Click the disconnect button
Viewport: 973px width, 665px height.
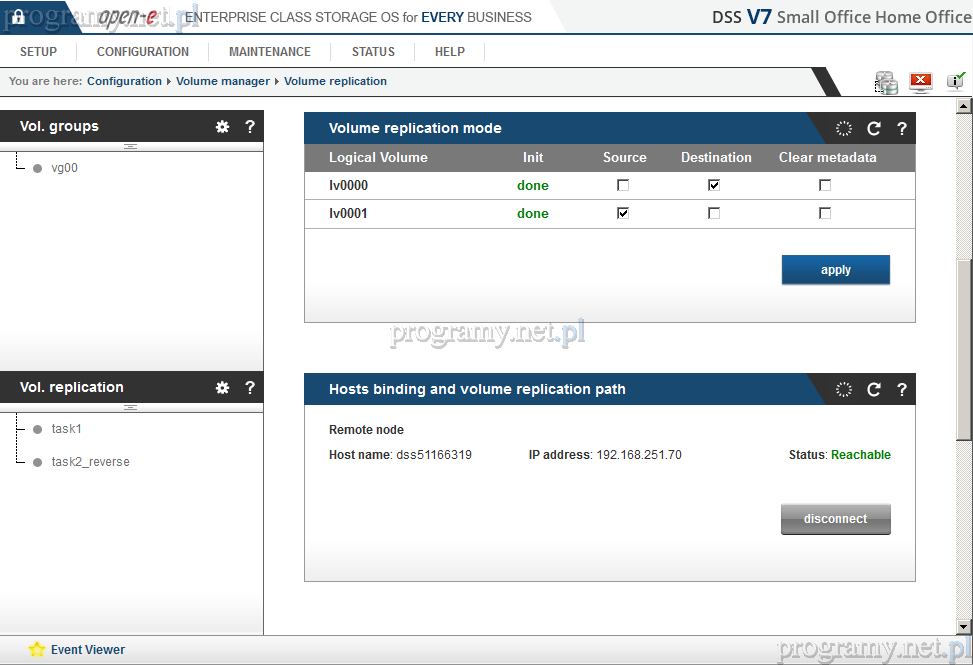coord(835,519)
